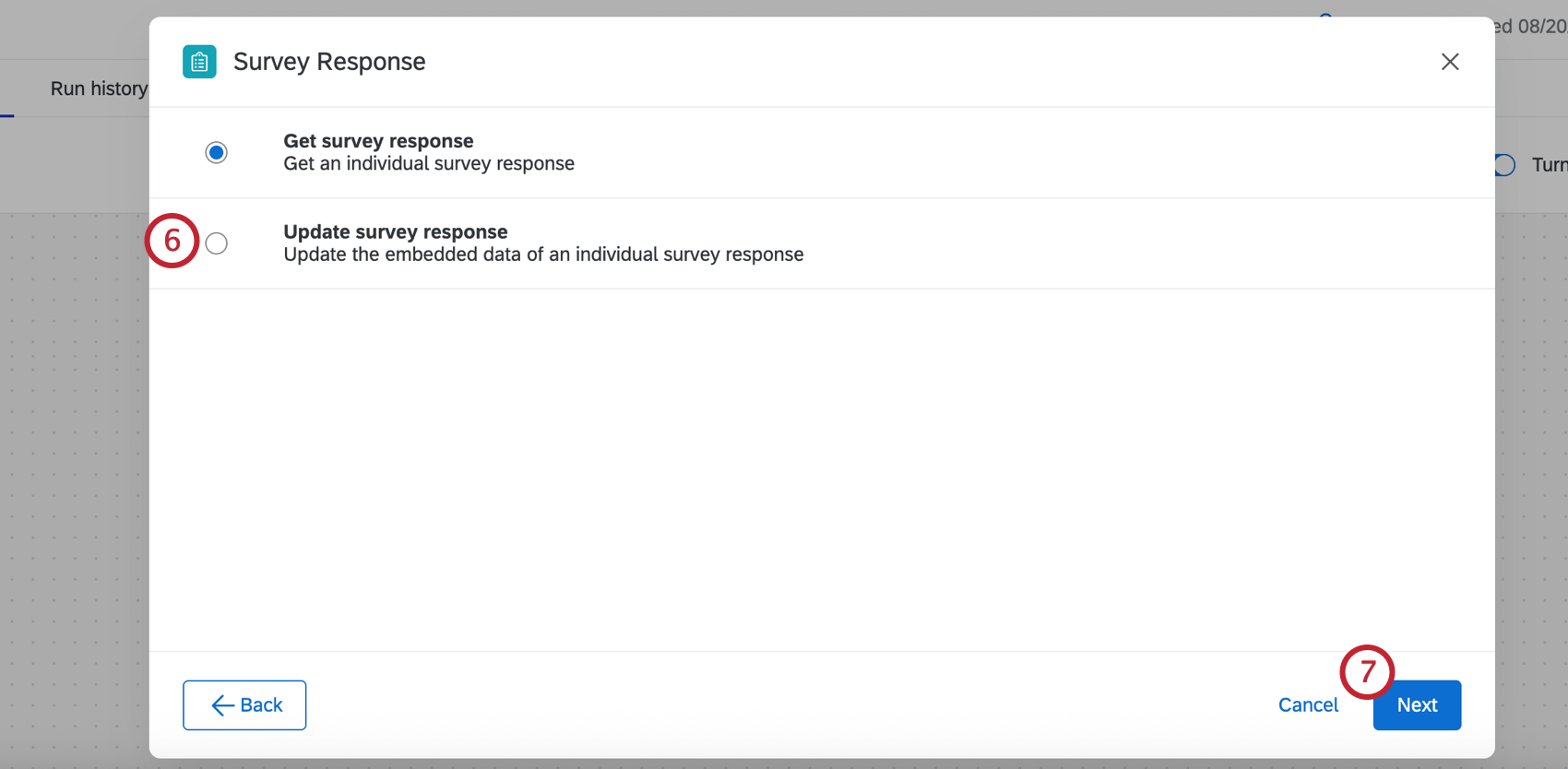
Task: Click the Cancel link
Action: 1308,704
